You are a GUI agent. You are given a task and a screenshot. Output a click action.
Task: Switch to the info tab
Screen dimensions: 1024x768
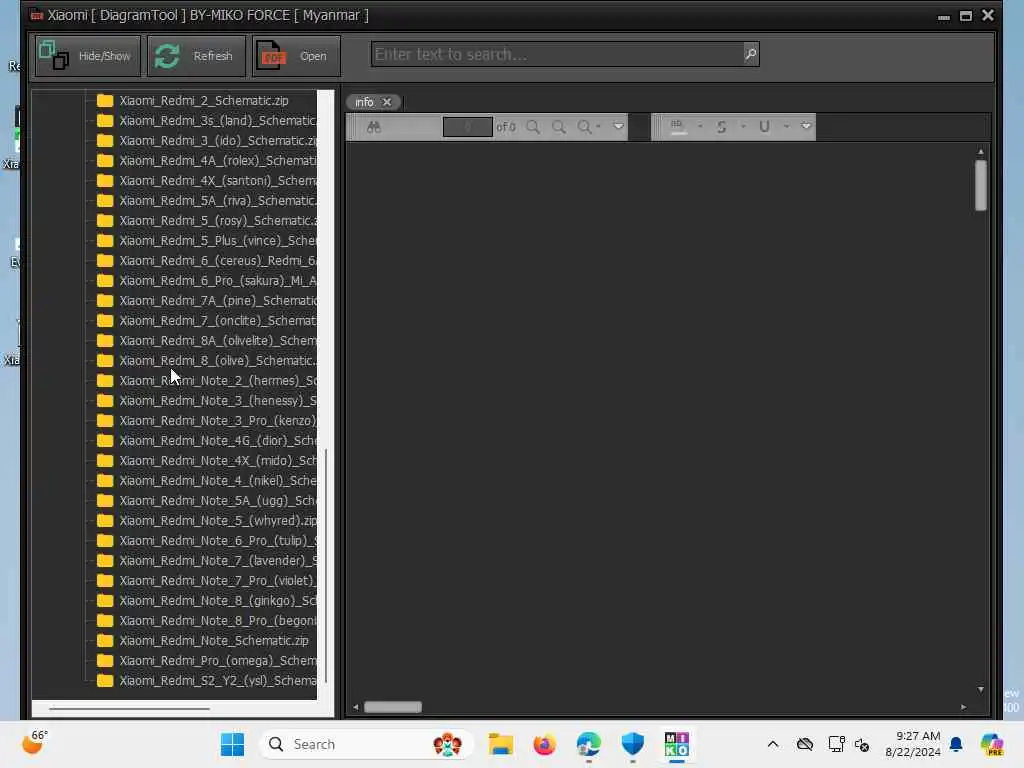click(364, 102)
